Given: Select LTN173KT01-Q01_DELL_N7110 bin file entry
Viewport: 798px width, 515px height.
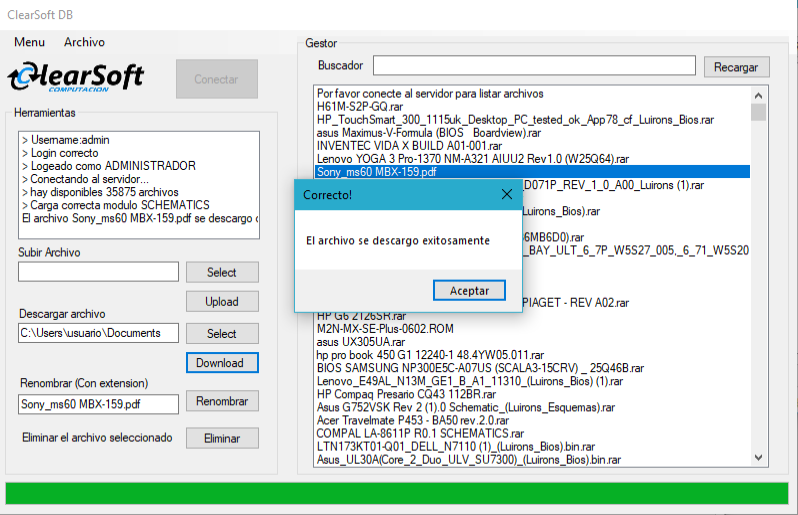Looking at the screenshot, I should [455, 447].
